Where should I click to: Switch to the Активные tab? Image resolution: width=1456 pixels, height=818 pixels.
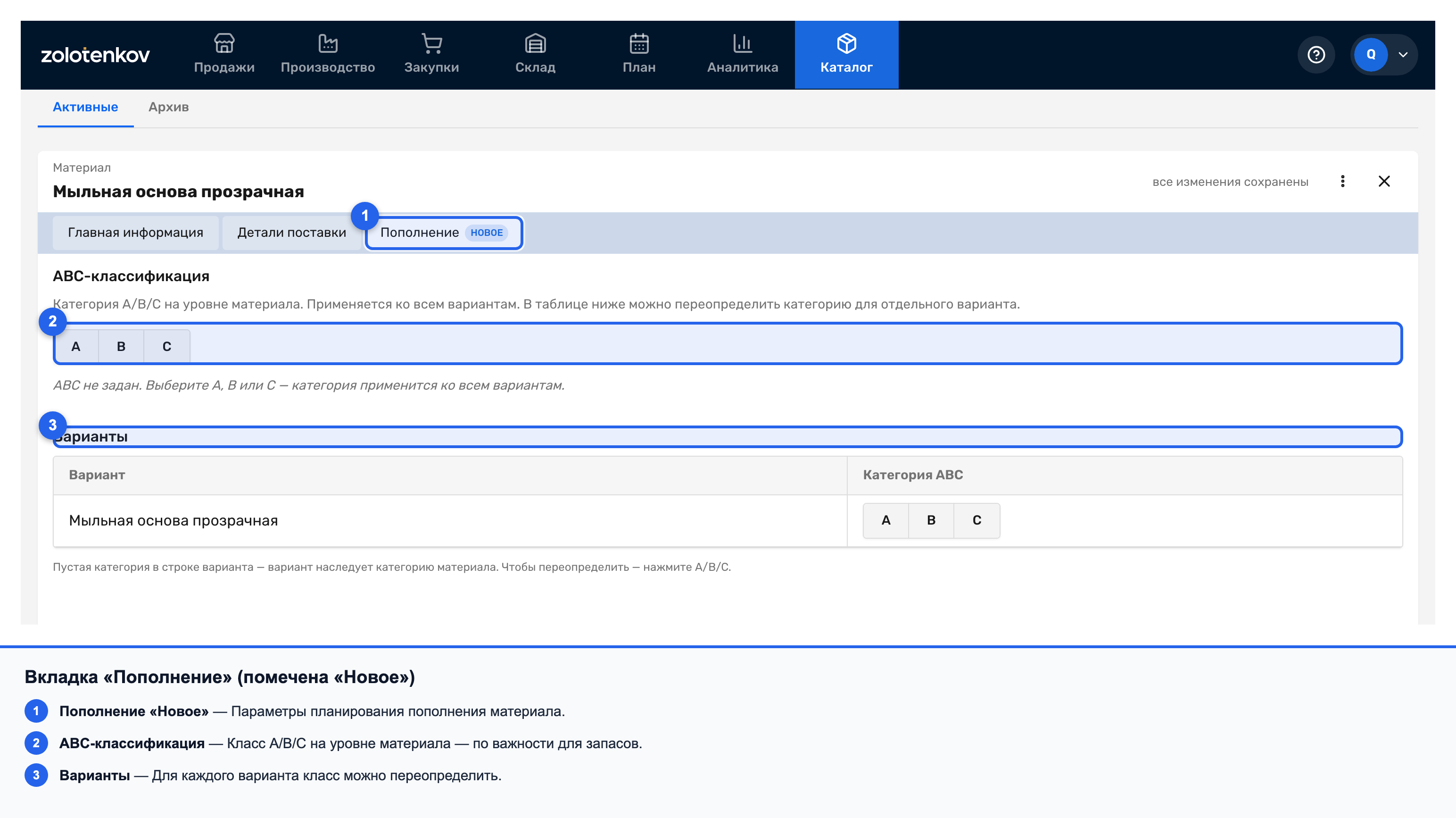(x=85, y=107)
